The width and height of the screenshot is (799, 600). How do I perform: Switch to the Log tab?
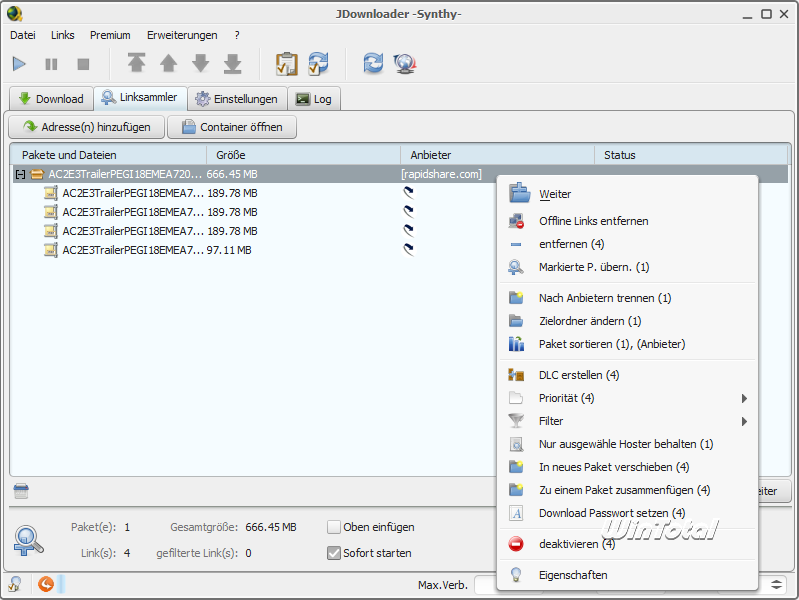pyautogui.click(x=314, y=99)
